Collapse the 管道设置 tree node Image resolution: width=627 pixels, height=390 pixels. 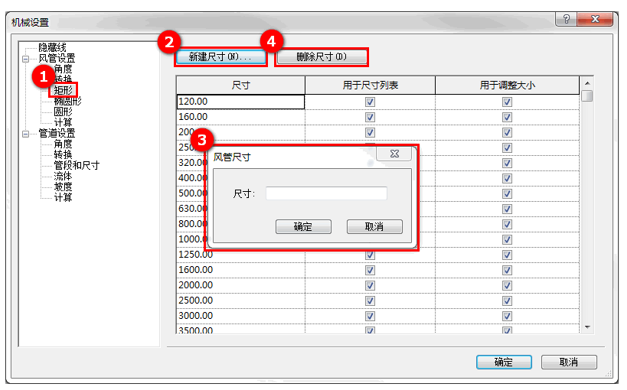point(26,134)
